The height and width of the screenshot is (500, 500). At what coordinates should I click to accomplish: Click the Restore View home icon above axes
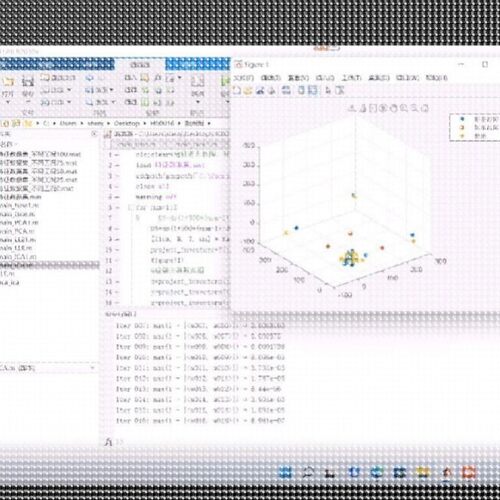pos(425,108)
